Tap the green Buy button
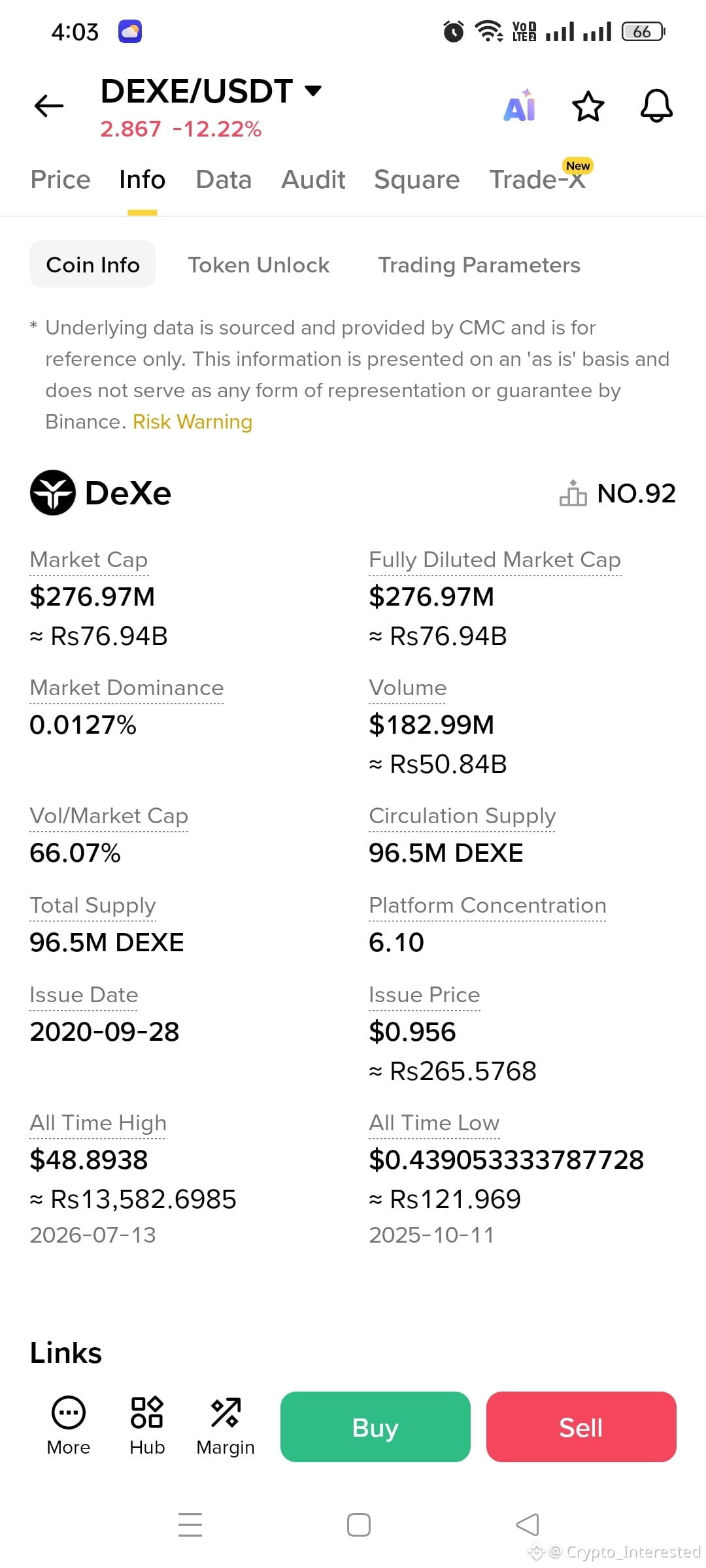The height and width of the screenshot is (1568, 706). pyautogui.click(x=375, y=1427)
